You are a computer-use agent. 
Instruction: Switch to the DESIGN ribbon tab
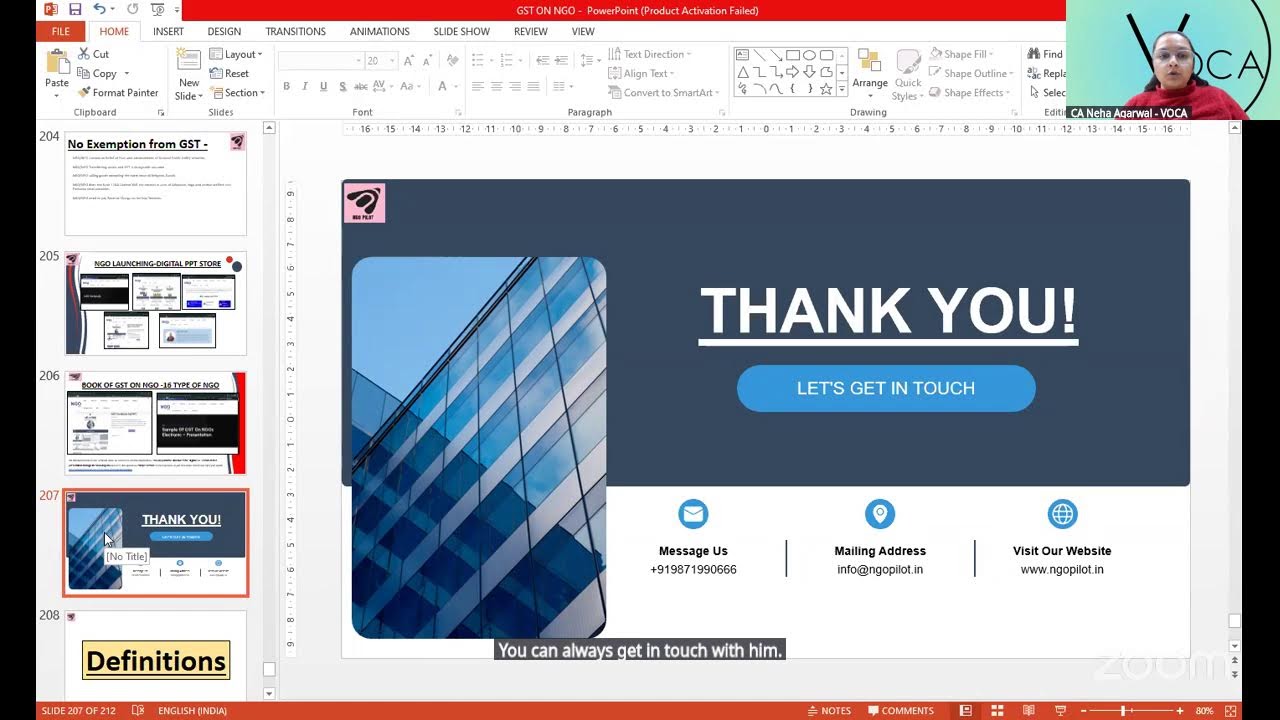point(224,31)
